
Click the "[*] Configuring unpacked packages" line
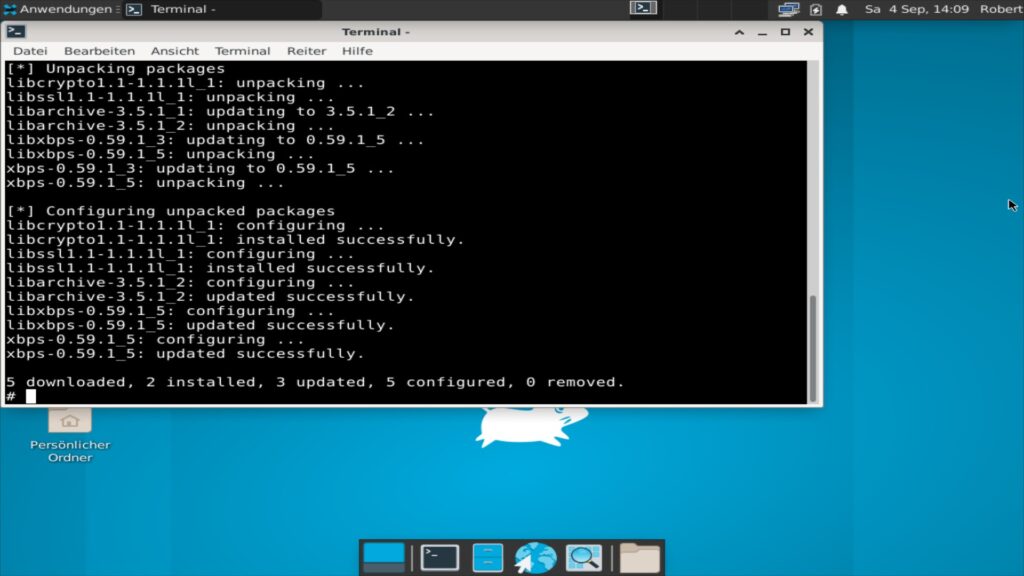[170, 211]
